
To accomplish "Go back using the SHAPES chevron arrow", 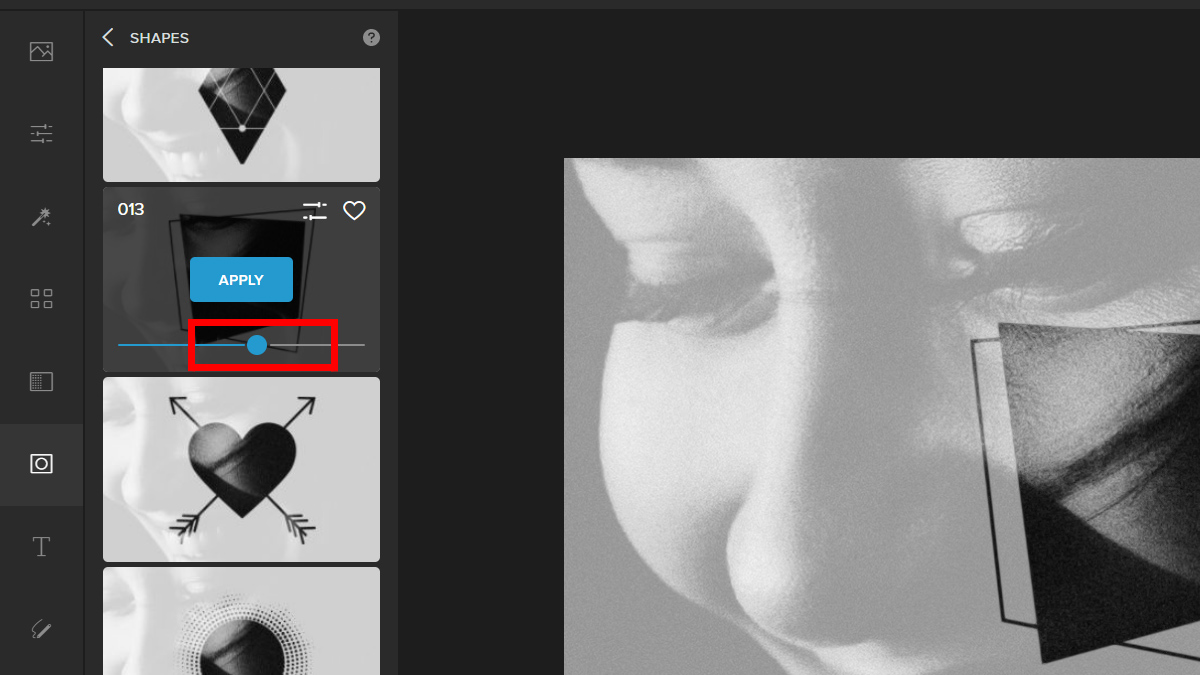I will [108, 38].
